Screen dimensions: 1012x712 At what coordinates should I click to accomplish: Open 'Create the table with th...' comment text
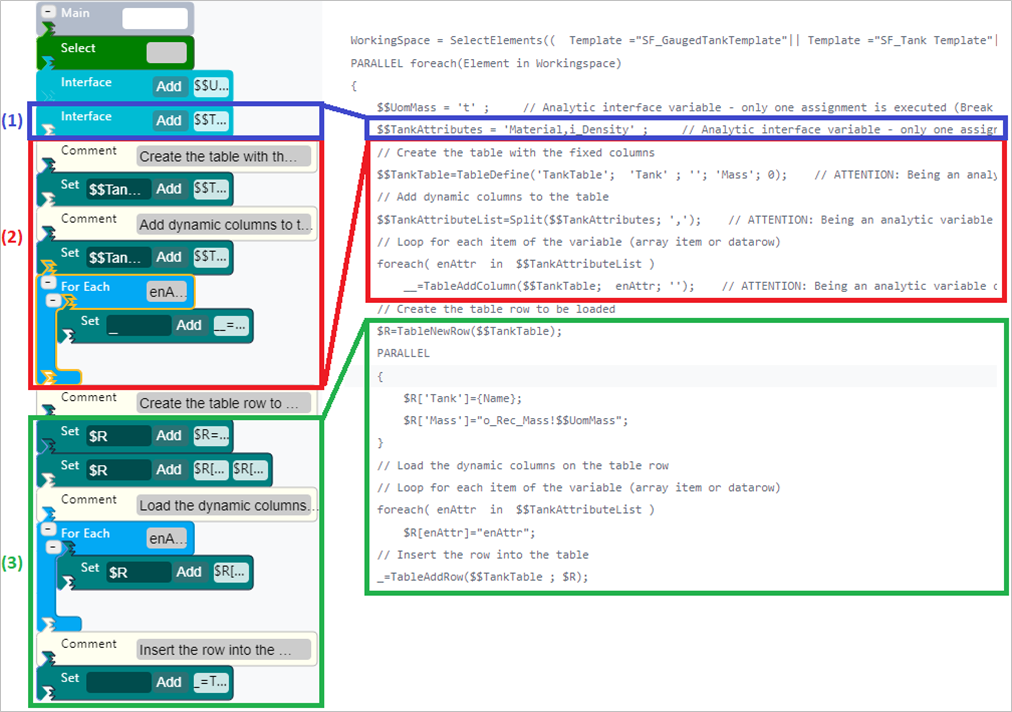224,156
